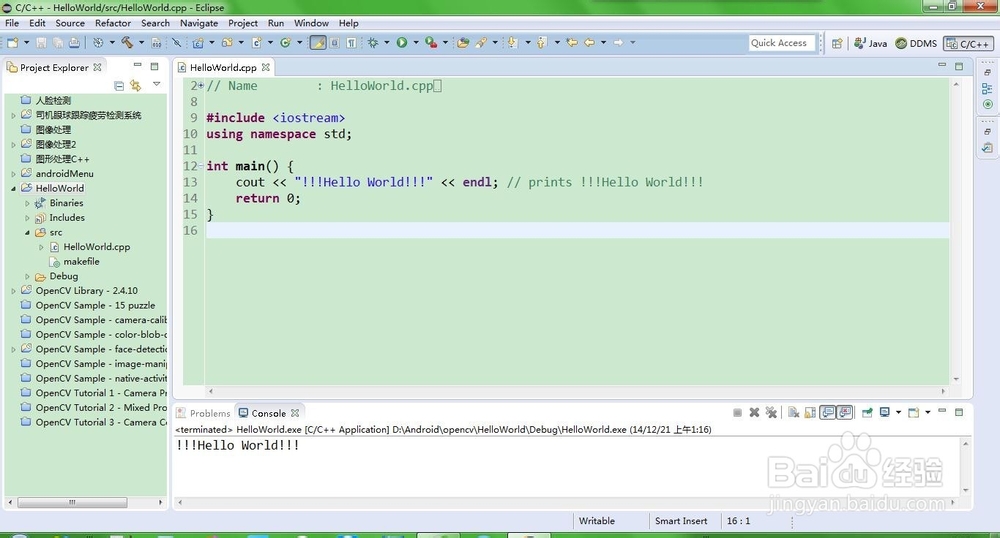
Task: Click the Clear Console icon
Action: pyautogui.click(x=793, y=412)
